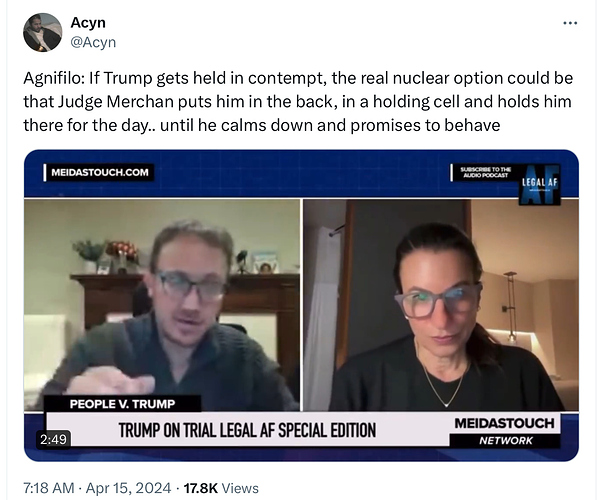598x500 pixels.
Task: Open the 17.8K Views count
Action: (221, 488)
